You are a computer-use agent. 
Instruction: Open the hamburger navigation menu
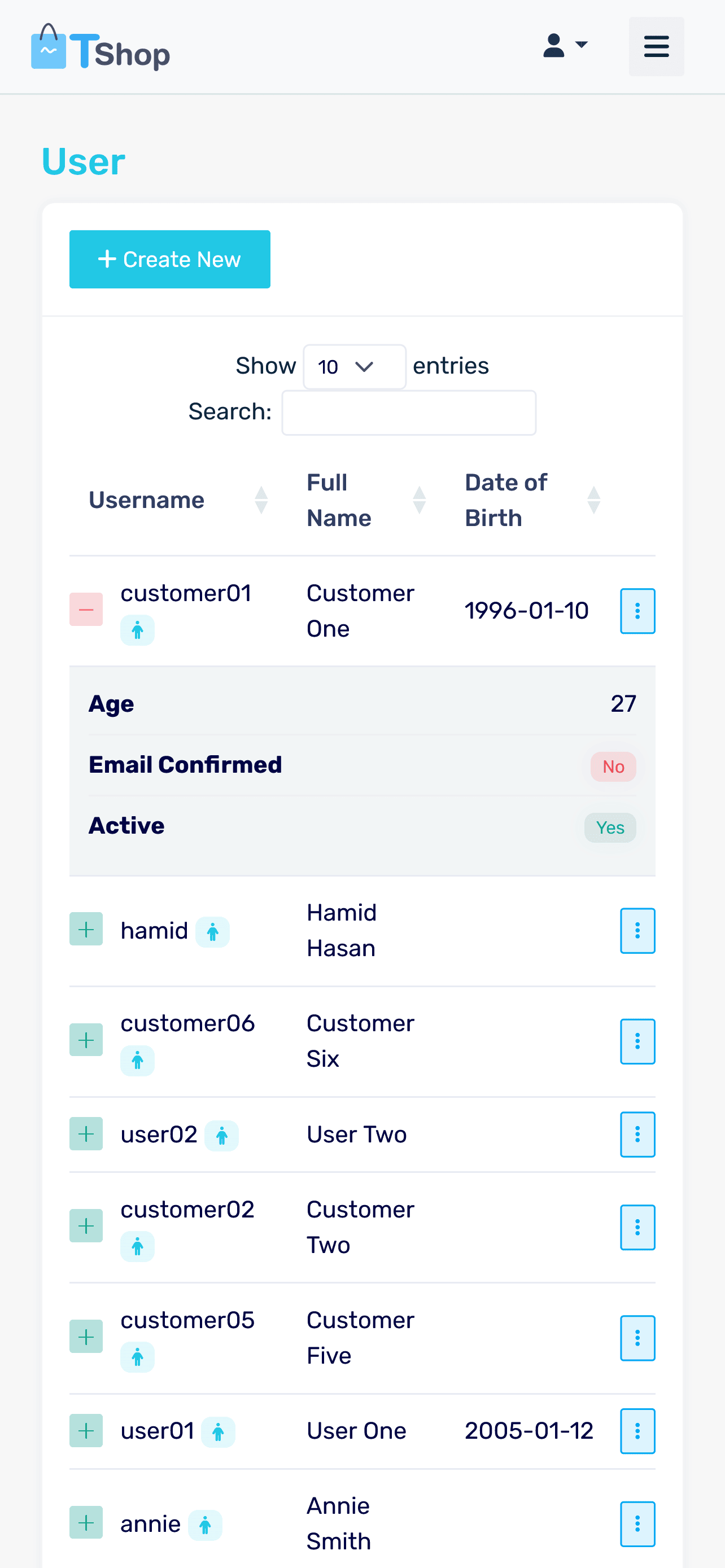coord(656,46)
